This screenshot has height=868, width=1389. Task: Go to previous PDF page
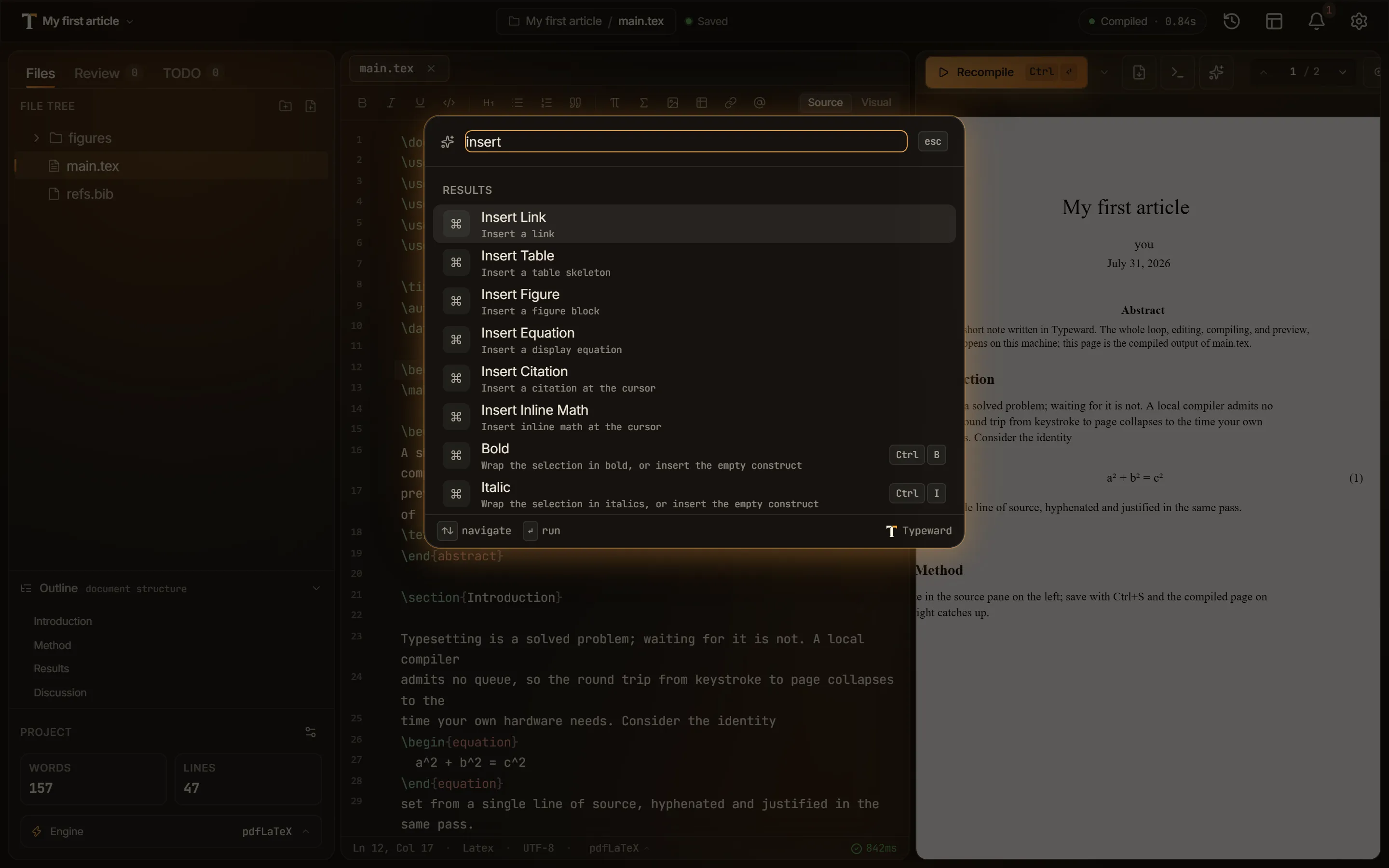tap(1263, 72)
